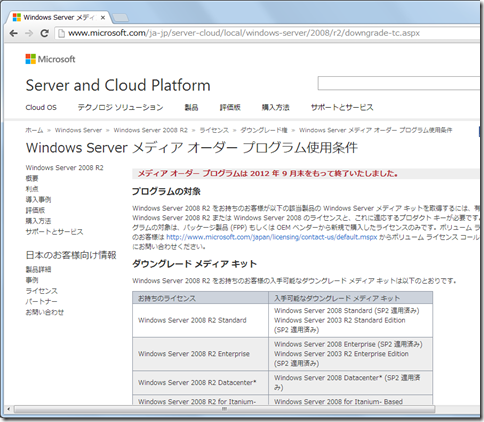Click the 日本のお客様向け情報 heading

(x=71, y=255)
